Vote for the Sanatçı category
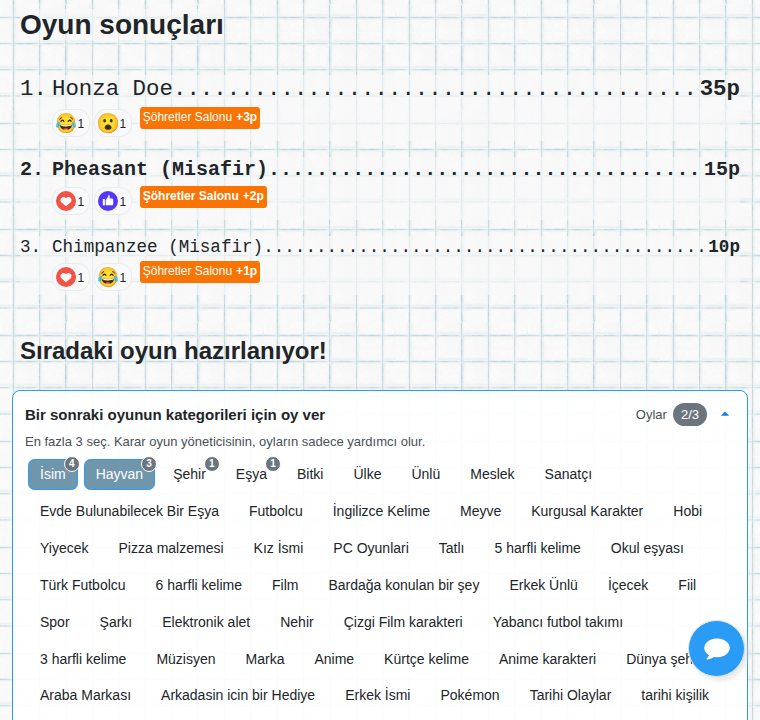The width and height of the screenshot is (760, 720). [568, 474]
